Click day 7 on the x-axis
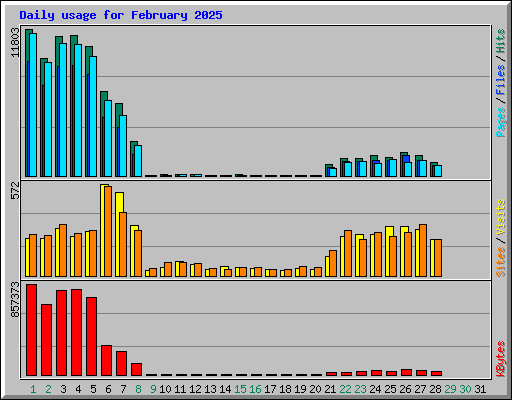Image resolution: width=512 pixels, height=400 pixels. (x=123, y=389)
